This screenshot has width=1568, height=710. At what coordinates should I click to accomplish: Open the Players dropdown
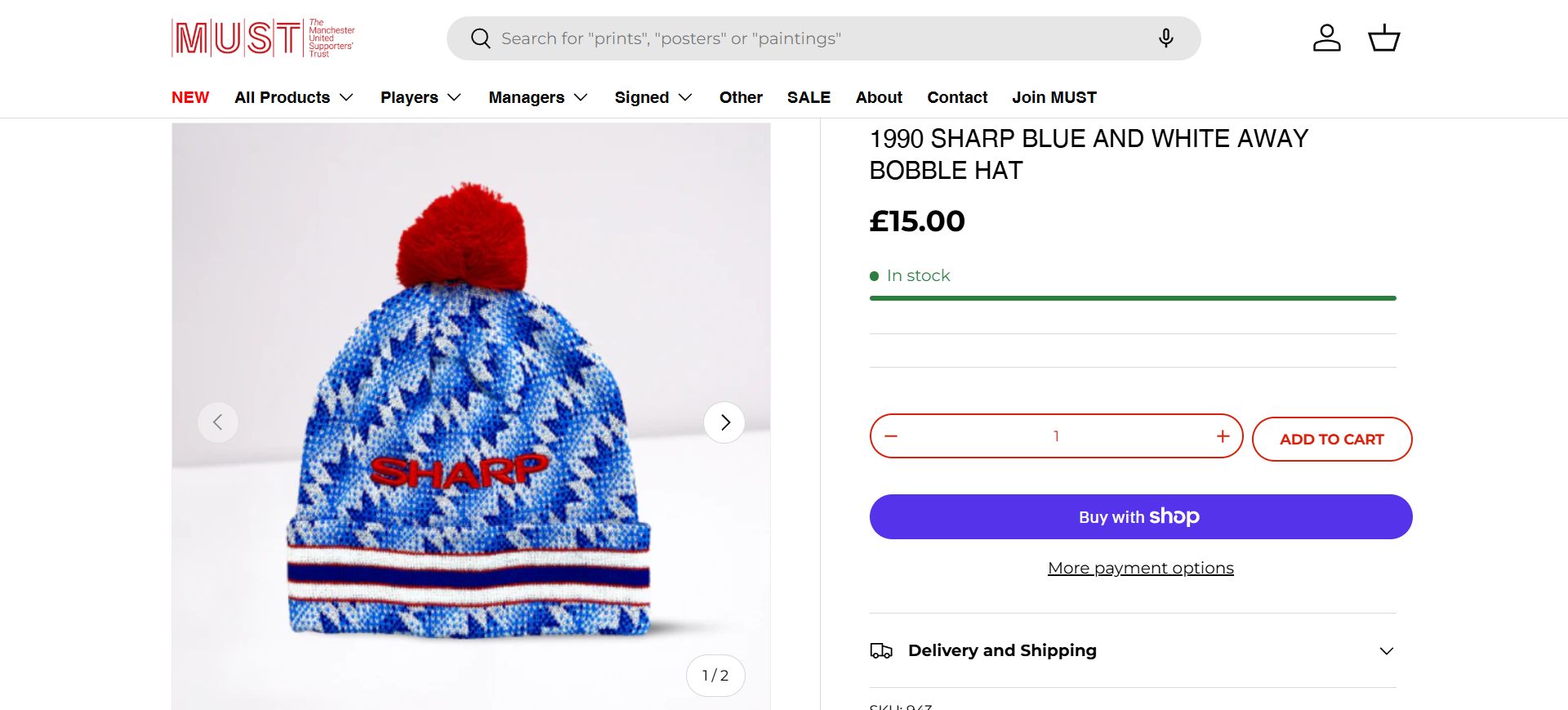(421, 97)
